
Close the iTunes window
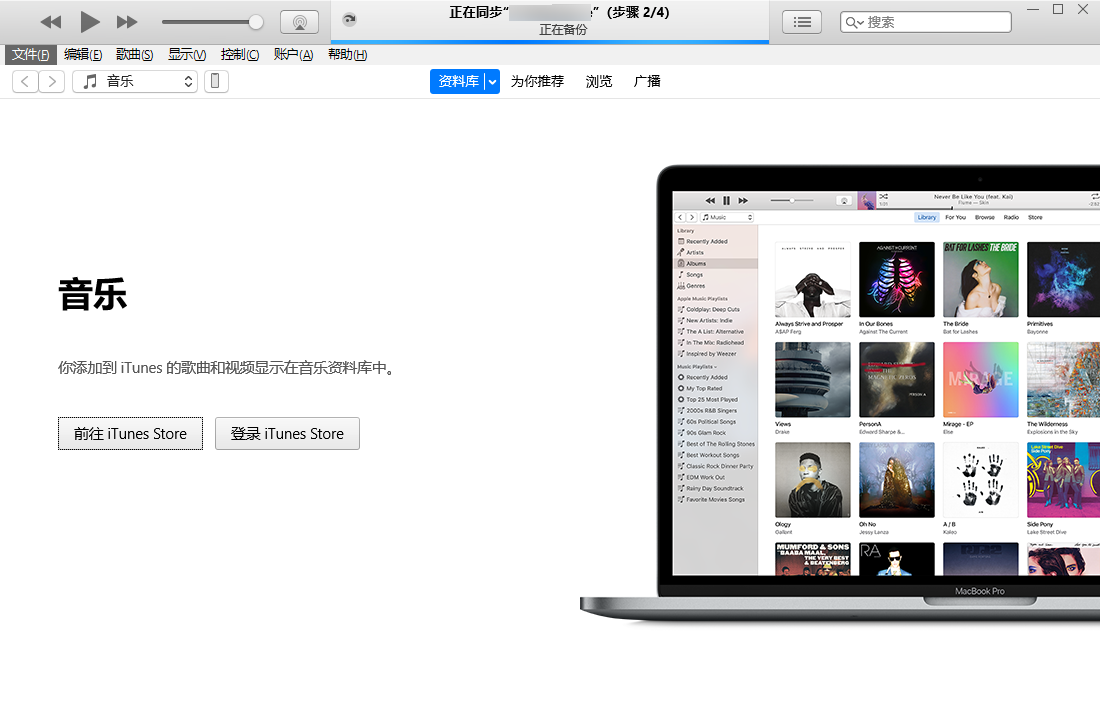tap(1083, 9)
